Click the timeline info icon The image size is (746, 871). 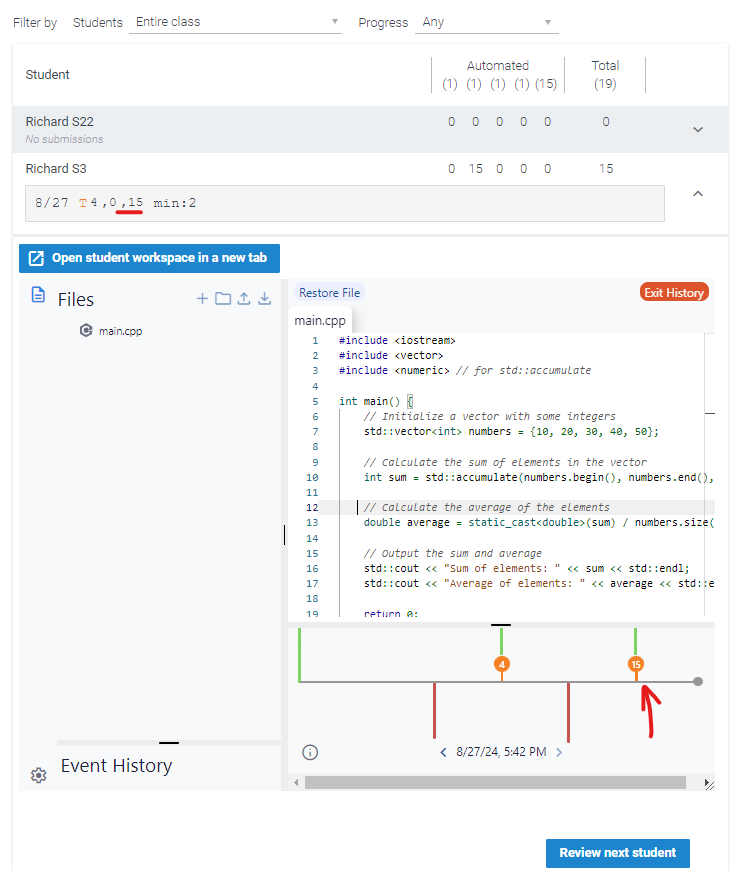click(x=310, y=752)
